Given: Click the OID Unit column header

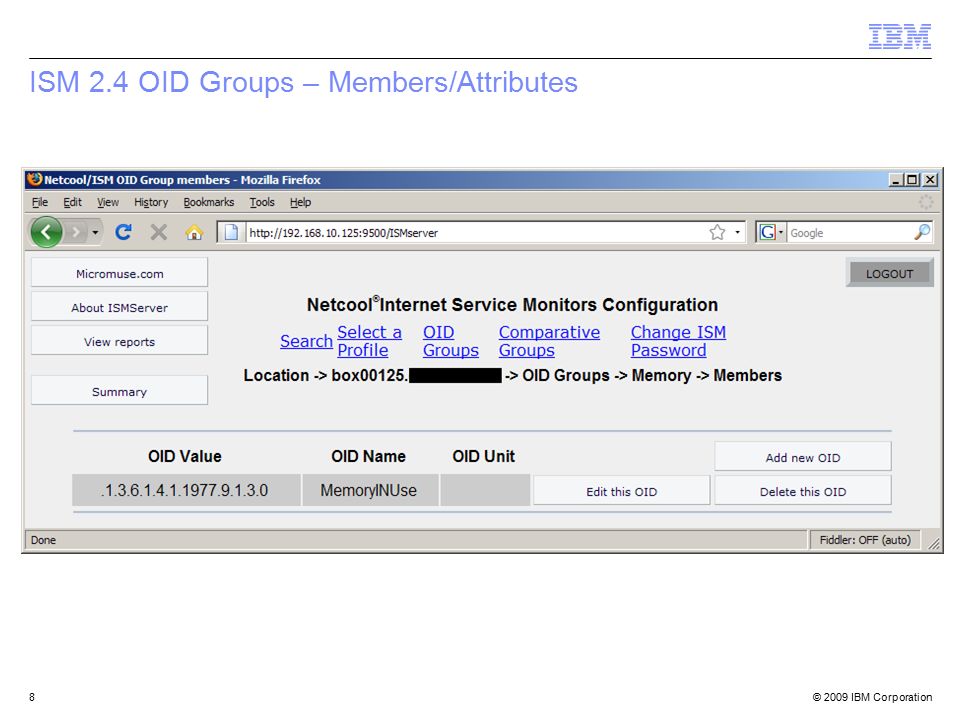Looking at the screenshot, I should click(x=484, y=456).
